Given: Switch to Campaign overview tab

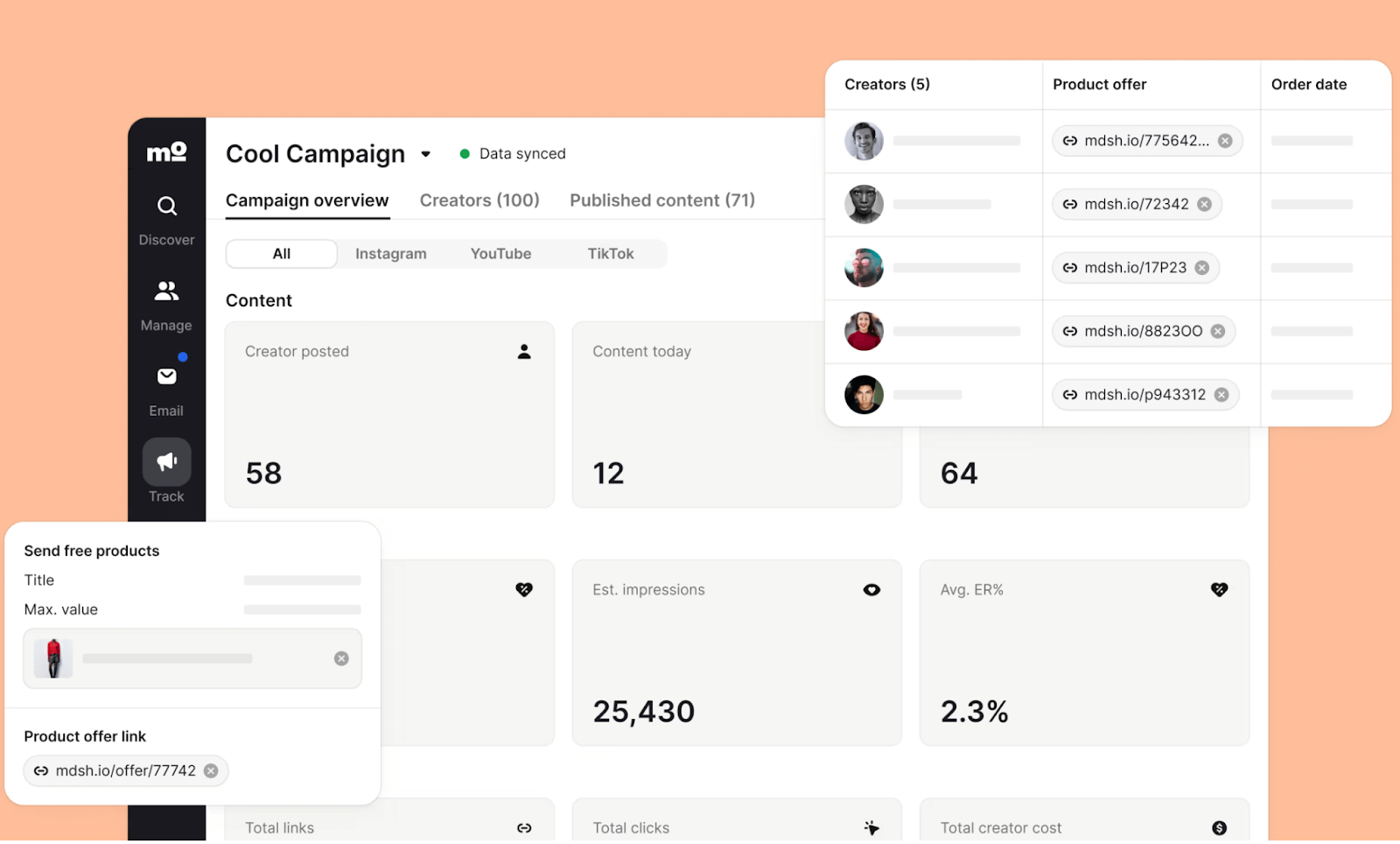Looking at the screenshot, I should pos(307,200).
